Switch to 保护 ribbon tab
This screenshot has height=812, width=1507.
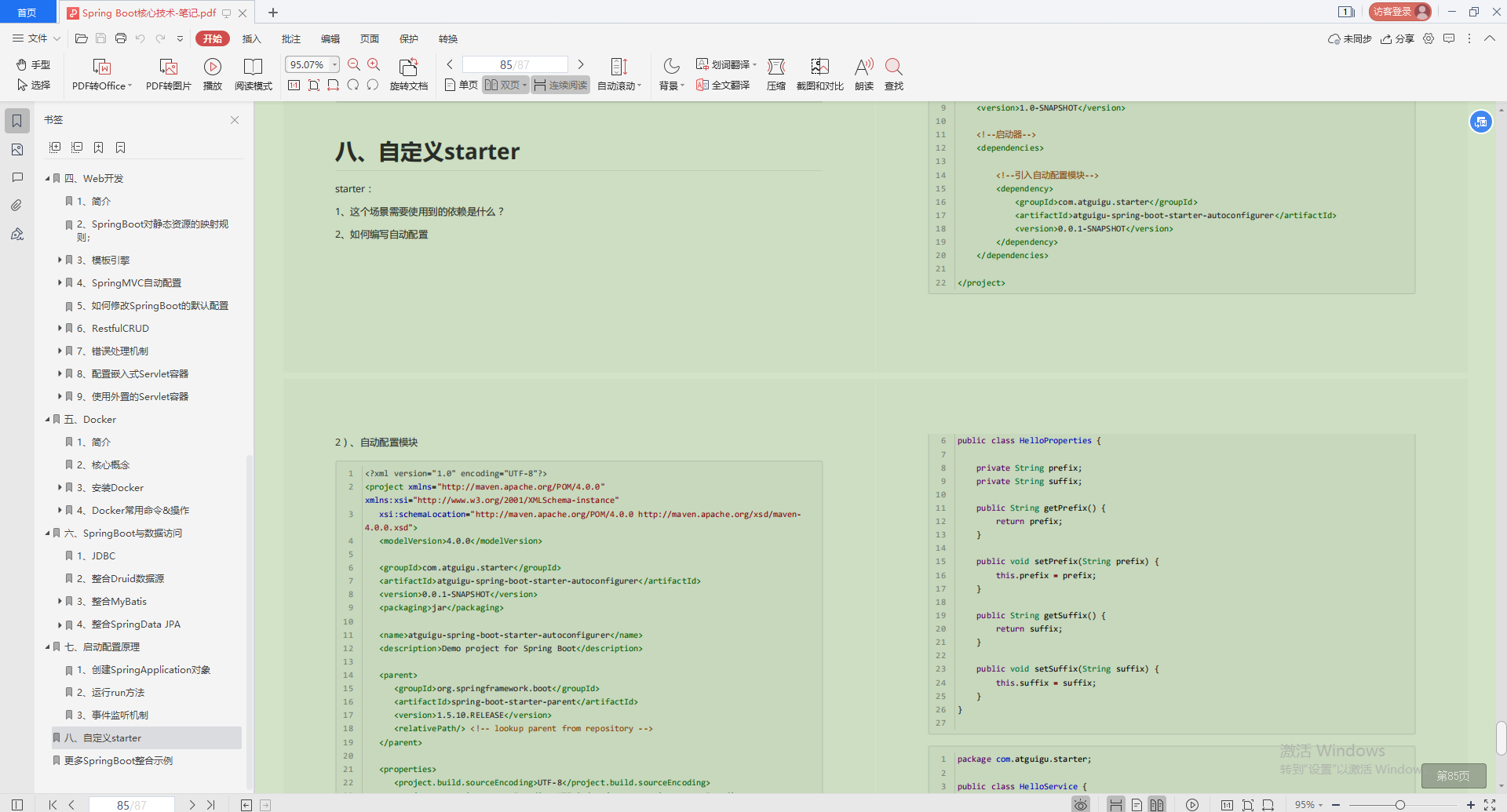point(408,38)
